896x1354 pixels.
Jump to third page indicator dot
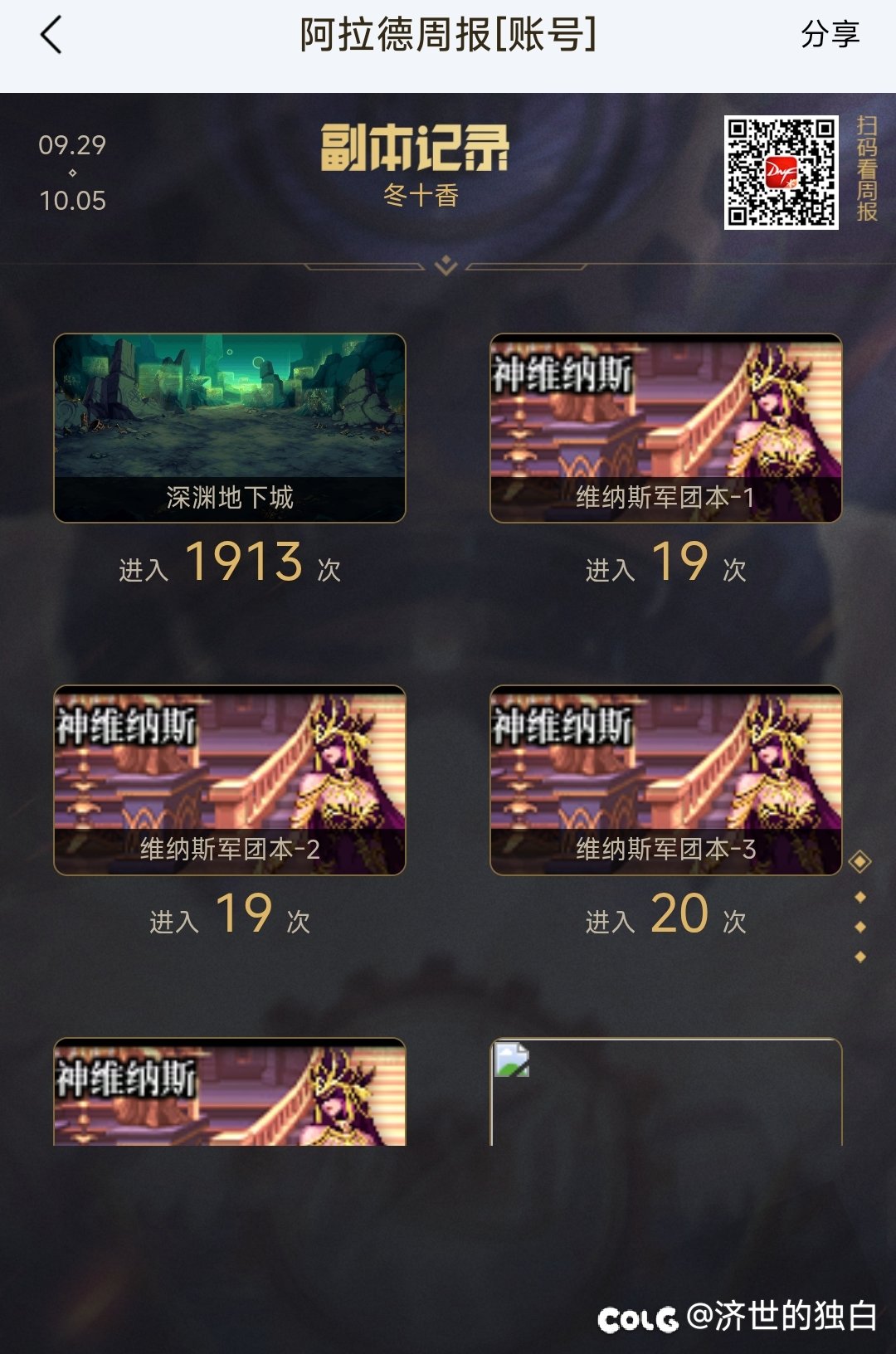click(x=860, y=927)
